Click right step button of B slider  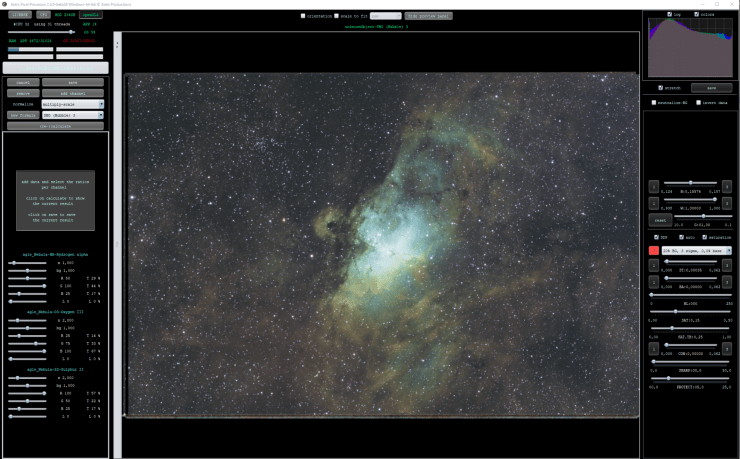tap(727, 187)
